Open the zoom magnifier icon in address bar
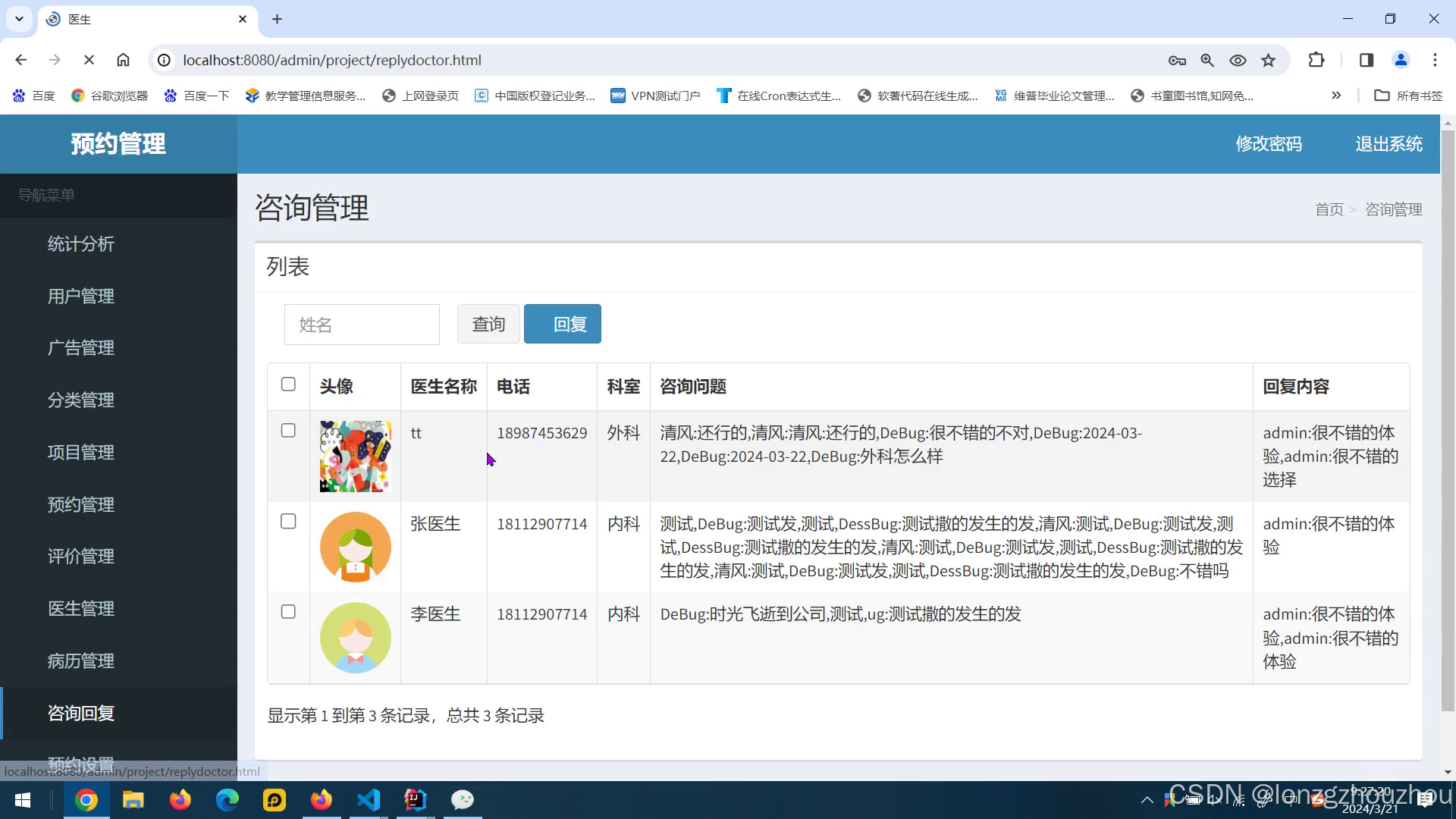The width and height of the screenshot is (1456, 819). [x=1207, y=60]
